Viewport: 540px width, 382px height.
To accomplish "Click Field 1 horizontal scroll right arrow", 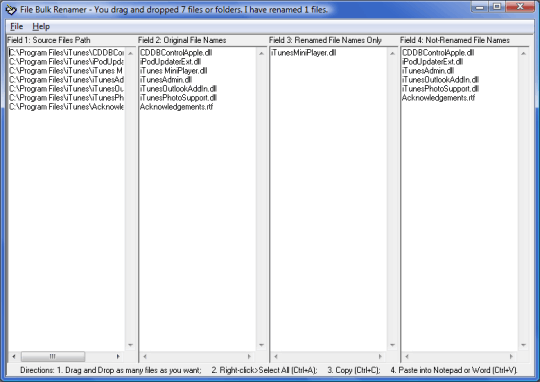I will (x=118, y=356).
